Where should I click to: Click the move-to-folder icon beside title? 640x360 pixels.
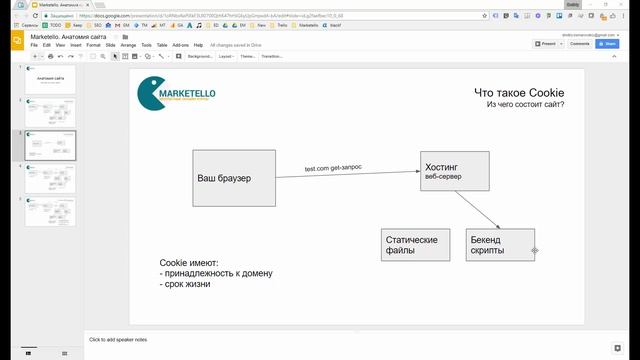tap(125, 37)
